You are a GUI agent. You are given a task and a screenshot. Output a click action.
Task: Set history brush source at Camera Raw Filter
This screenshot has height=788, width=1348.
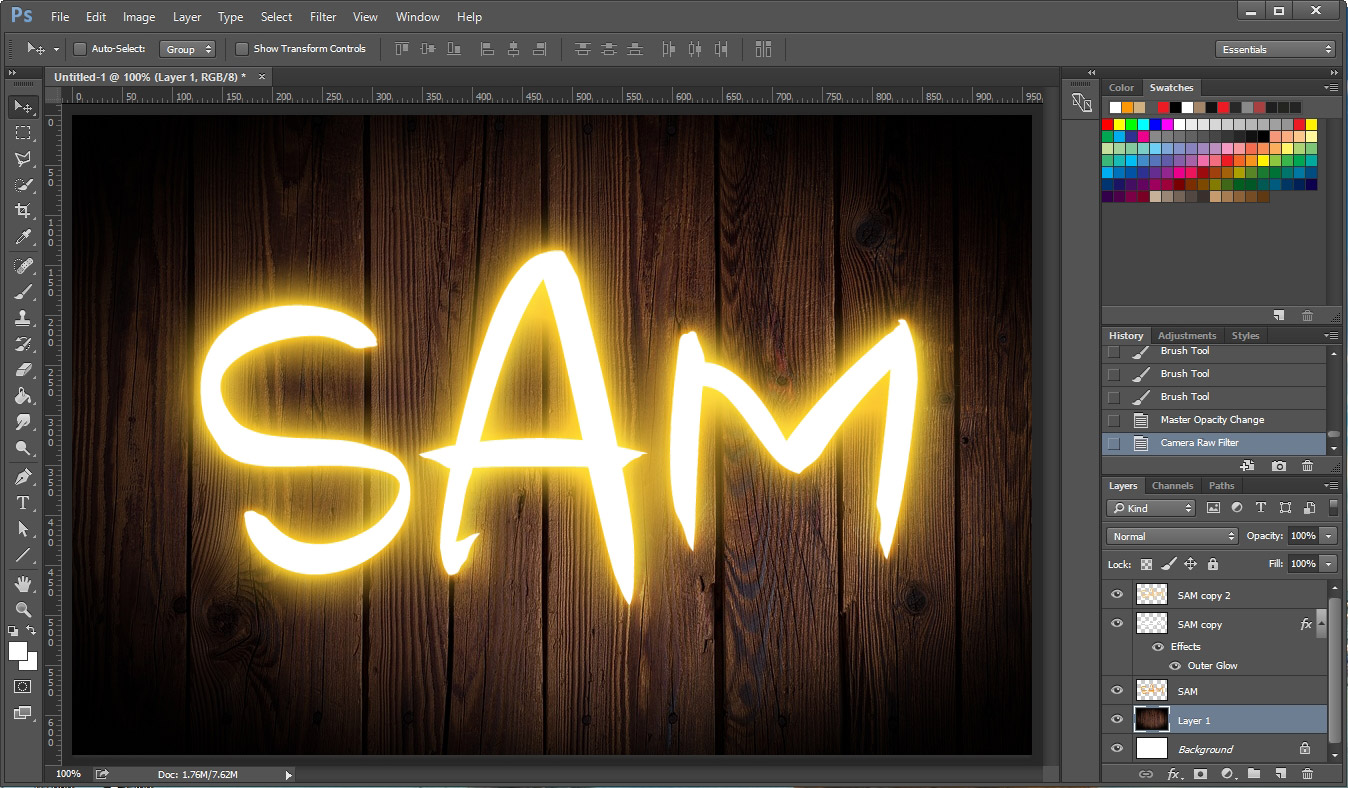(1113, 443)
